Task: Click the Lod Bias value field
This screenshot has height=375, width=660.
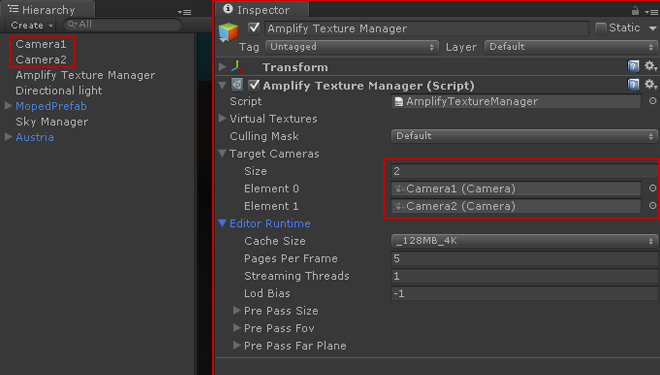Action: (x=524, y=293)
